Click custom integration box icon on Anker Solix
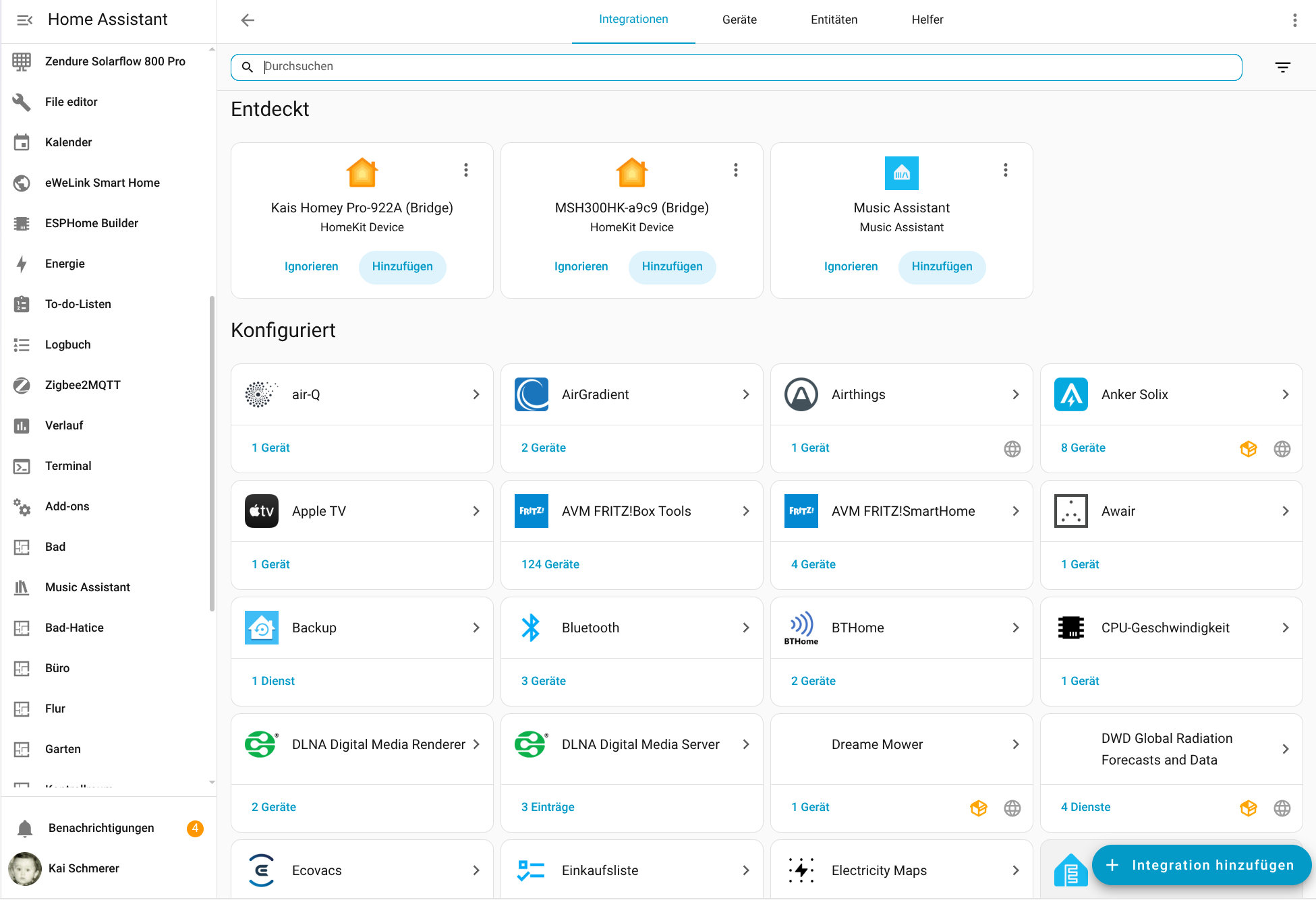This screenshot has width=1316, height=900. [1248, 449]
